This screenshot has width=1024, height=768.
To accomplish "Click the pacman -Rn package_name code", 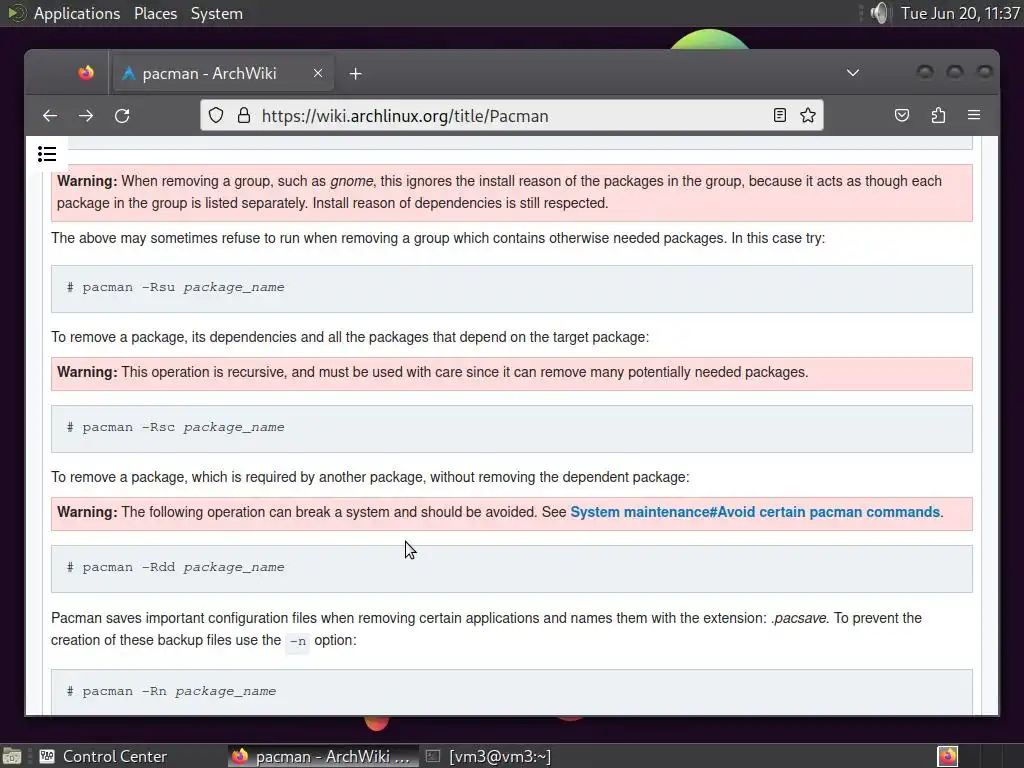I will 172,691.
